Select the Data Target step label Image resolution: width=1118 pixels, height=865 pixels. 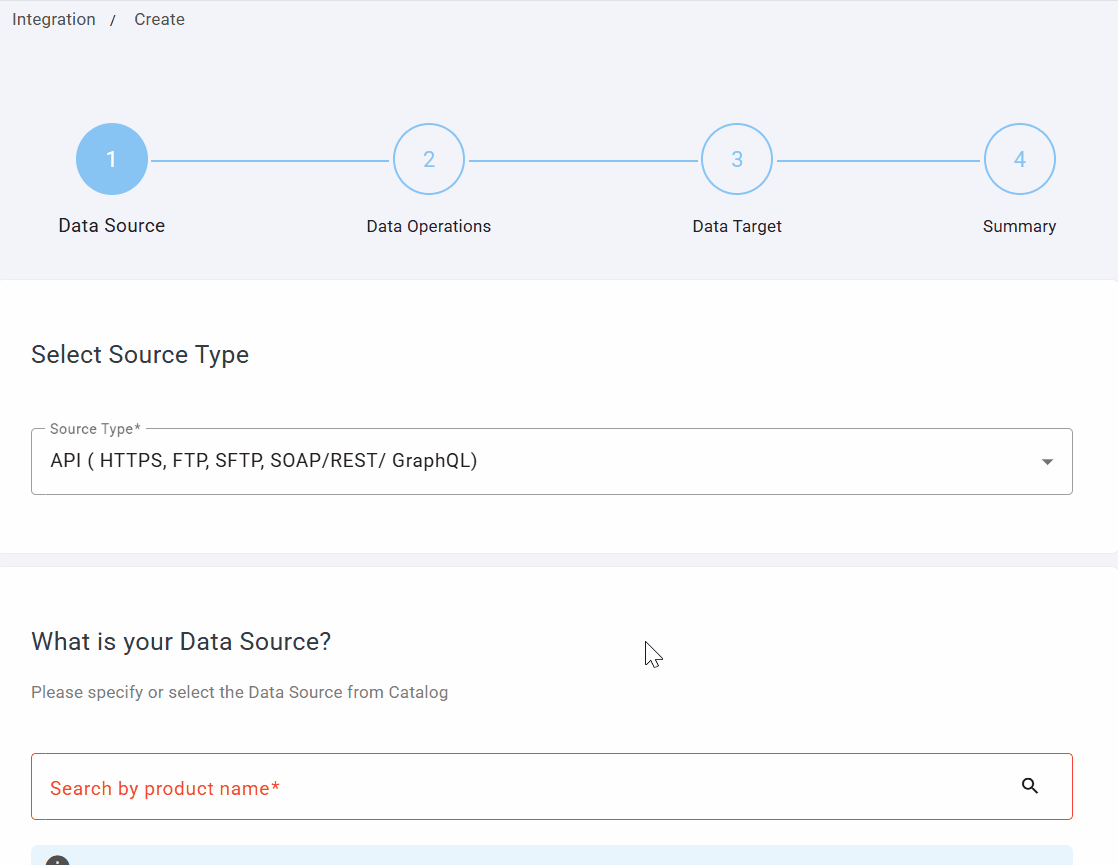coord(737,226)
